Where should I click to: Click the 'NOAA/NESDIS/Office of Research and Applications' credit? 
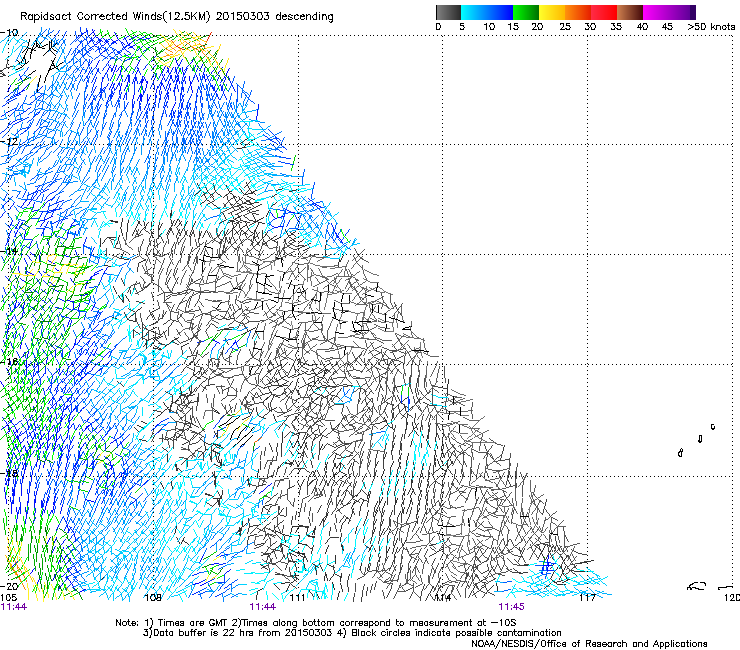coord(589,644)
